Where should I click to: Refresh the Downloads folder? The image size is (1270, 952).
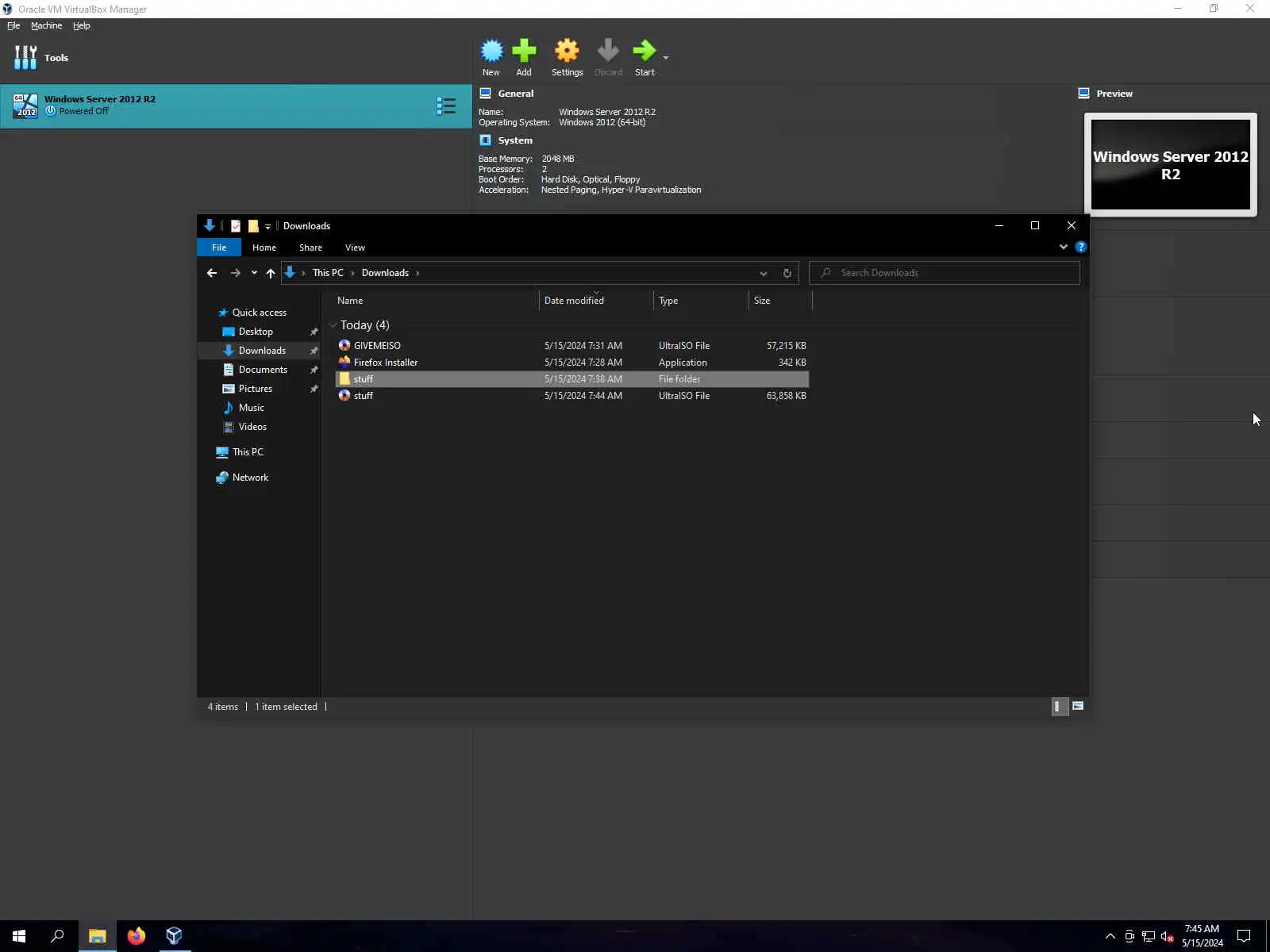point(787,273)
